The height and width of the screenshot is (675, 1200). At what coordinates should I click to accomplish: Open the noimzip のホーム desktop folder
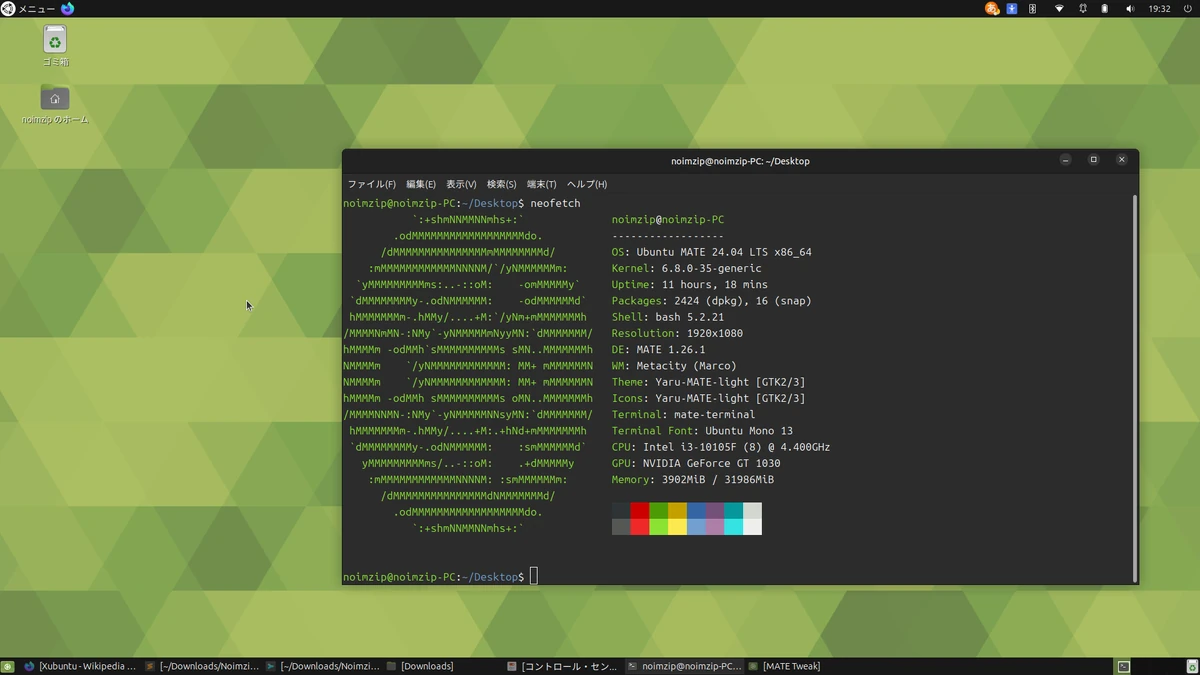coord(54,100)
